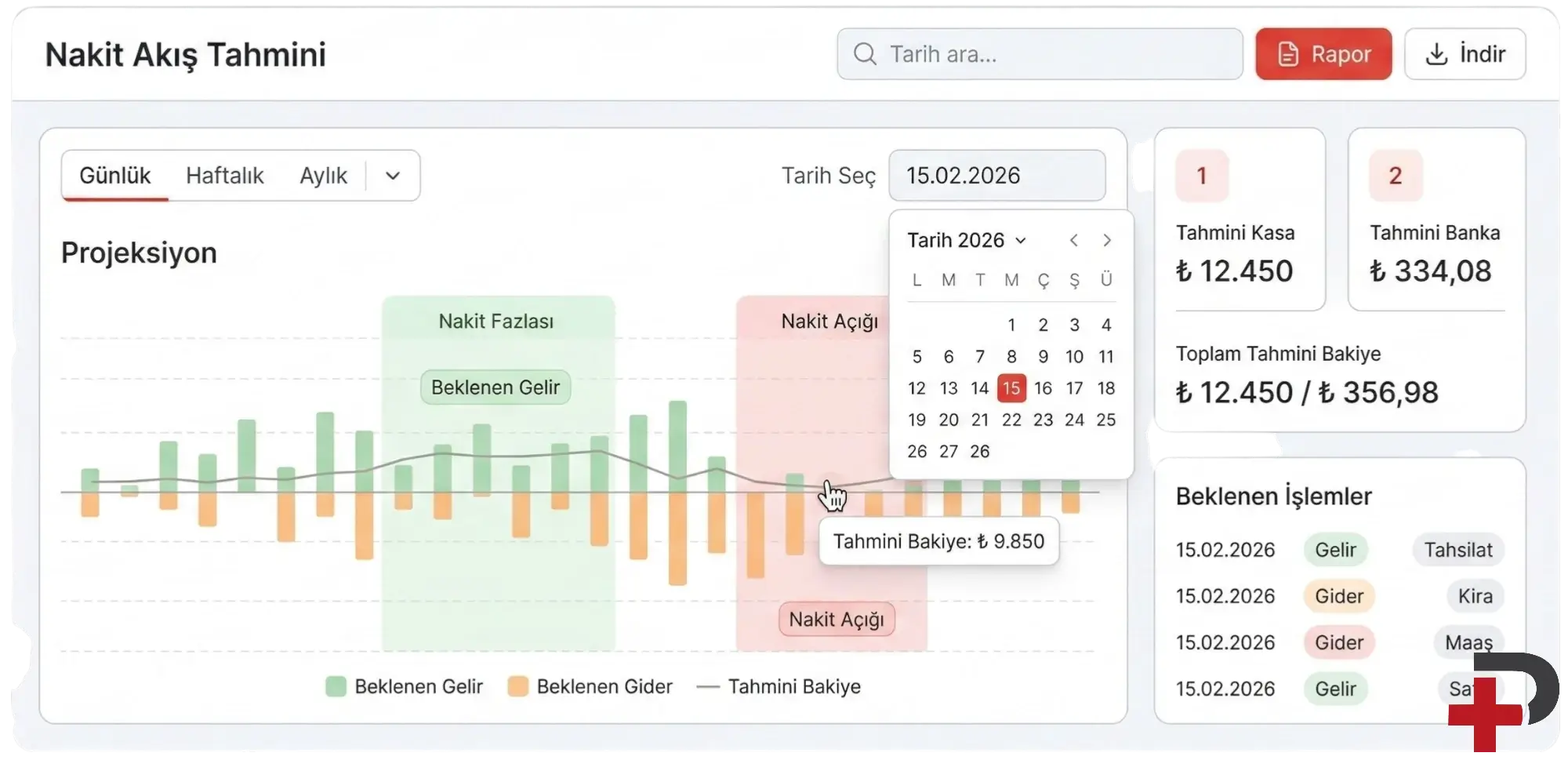
Task: Click the red plus logo icon
Action: click(1485, 714)
